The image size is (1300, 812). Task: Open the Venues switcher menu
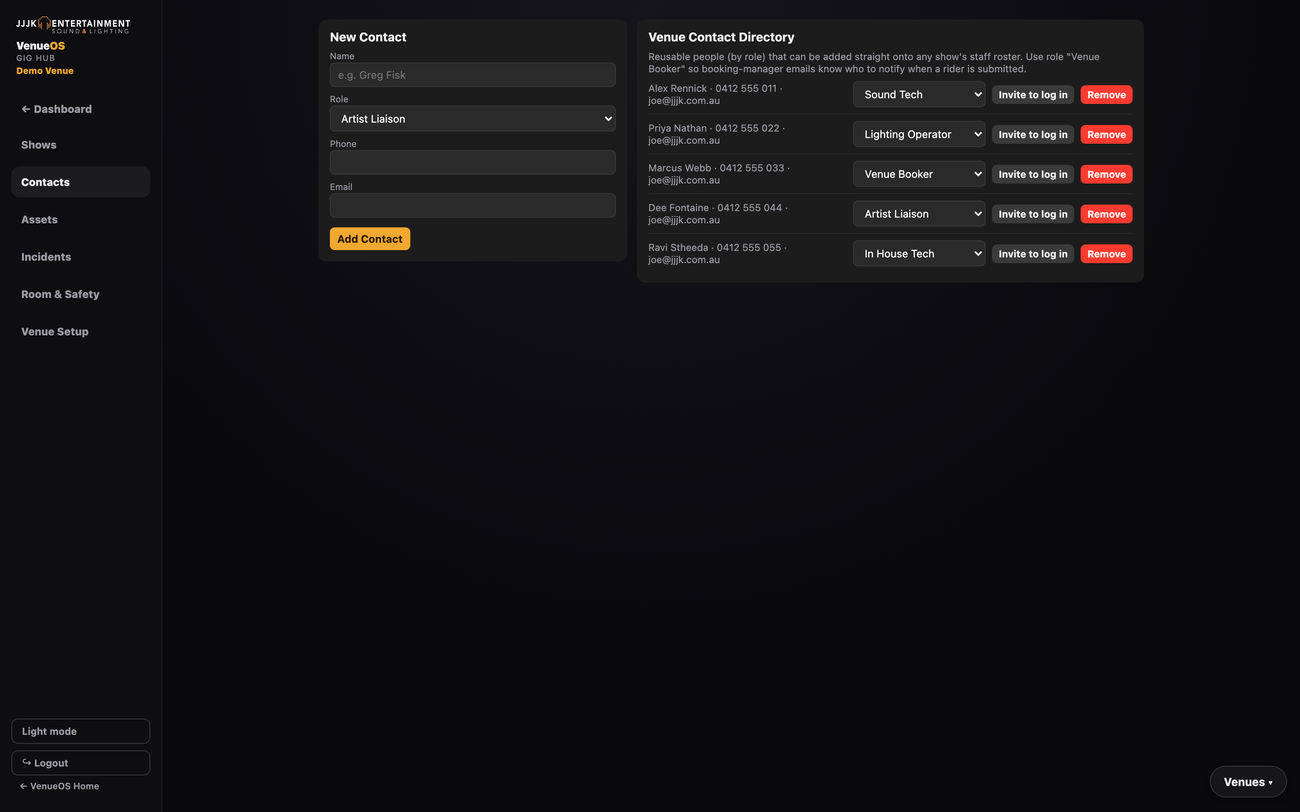pos(1248,782)
